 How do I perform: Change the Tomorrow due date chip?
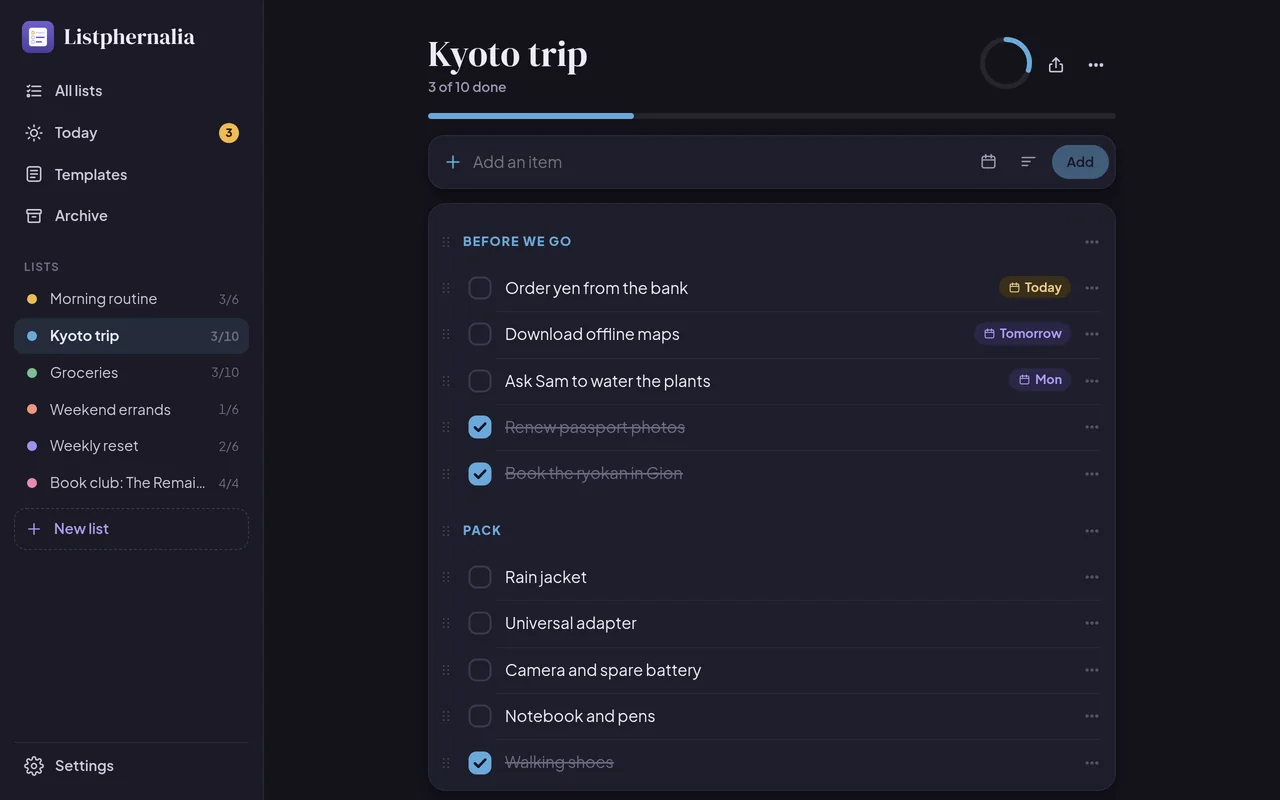point(1022,334)
